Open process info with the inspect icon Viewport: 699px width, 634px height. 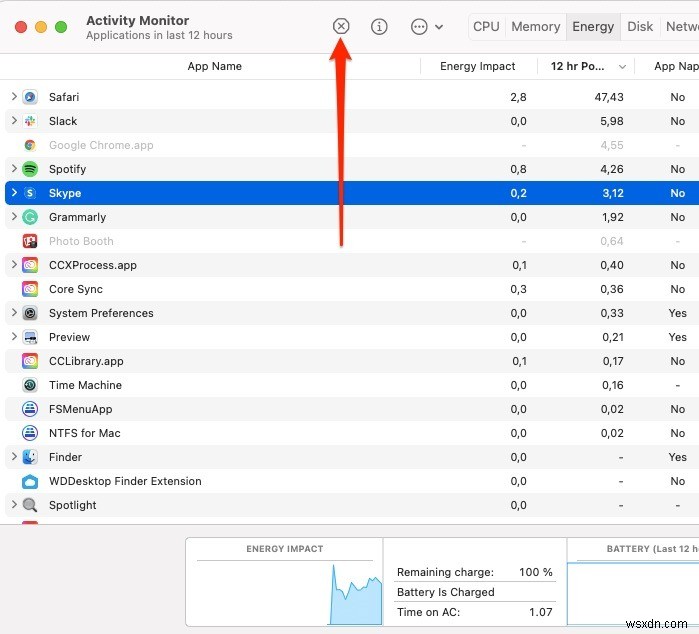[x=379, y=26]
